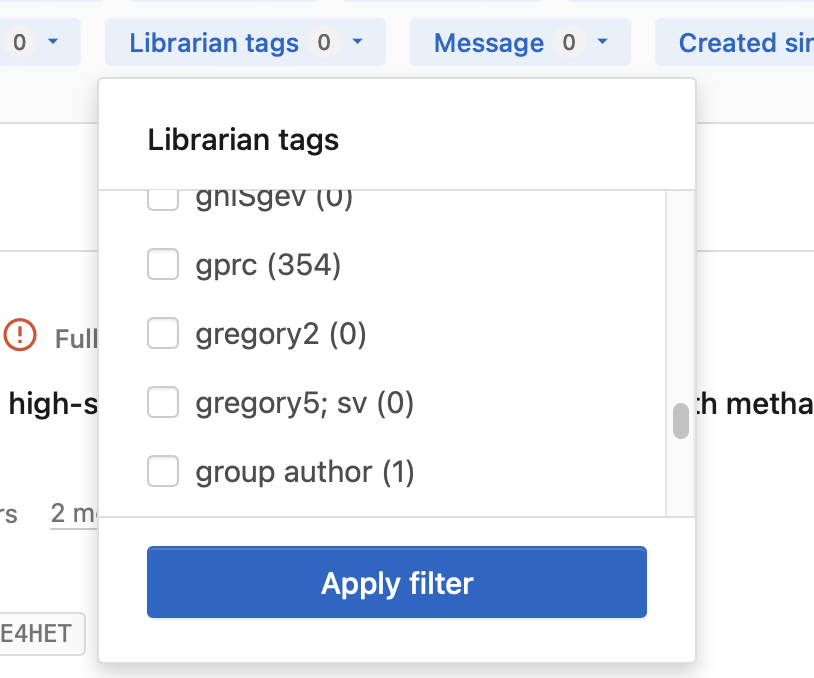The height and width of the screenshot is (678, 814).
Task: Click the tag list scrollbar thumb
Action: [681, 422]
